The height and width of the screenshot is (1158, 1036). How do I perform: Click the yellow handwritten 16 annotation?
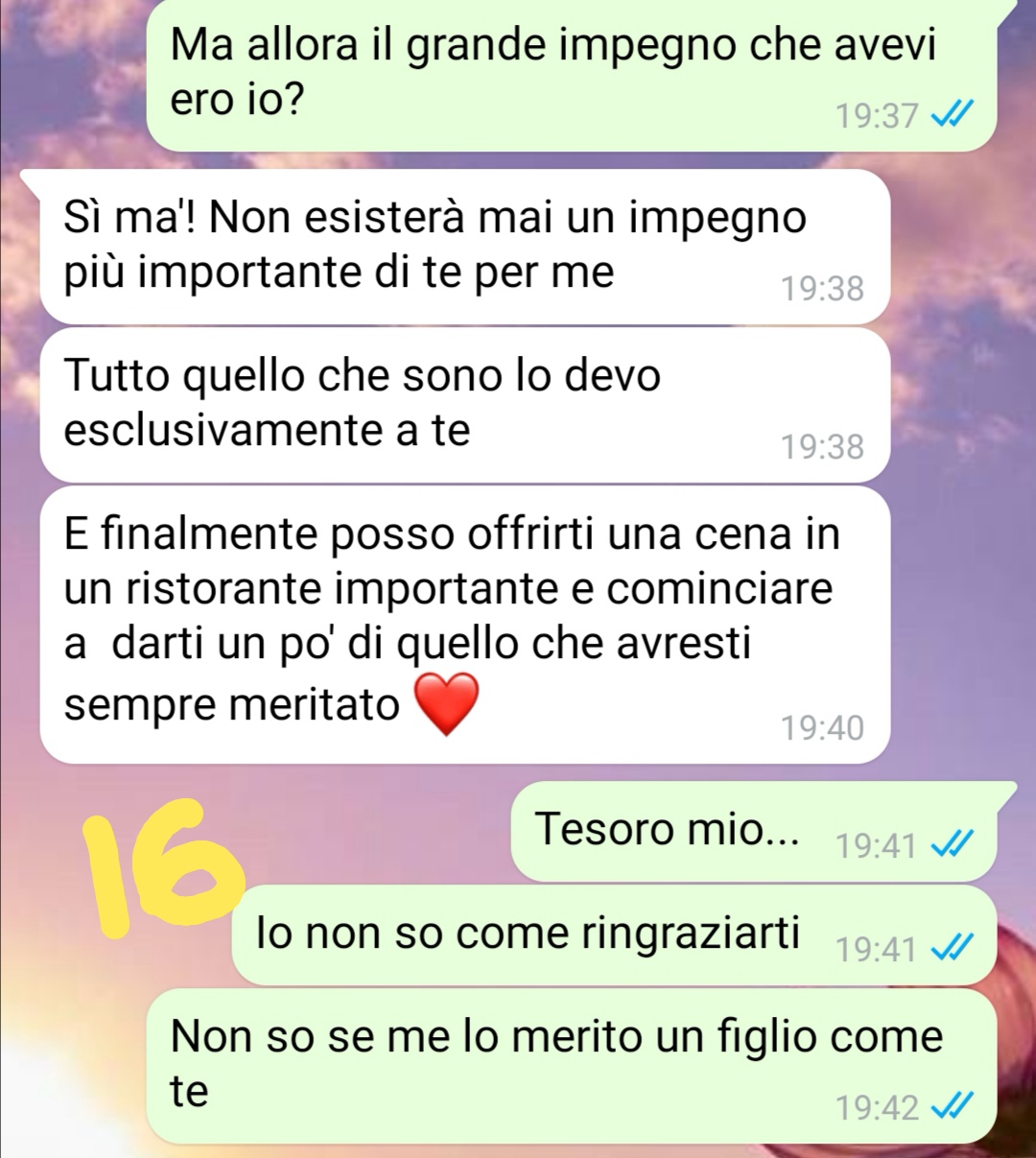(163, 865)
